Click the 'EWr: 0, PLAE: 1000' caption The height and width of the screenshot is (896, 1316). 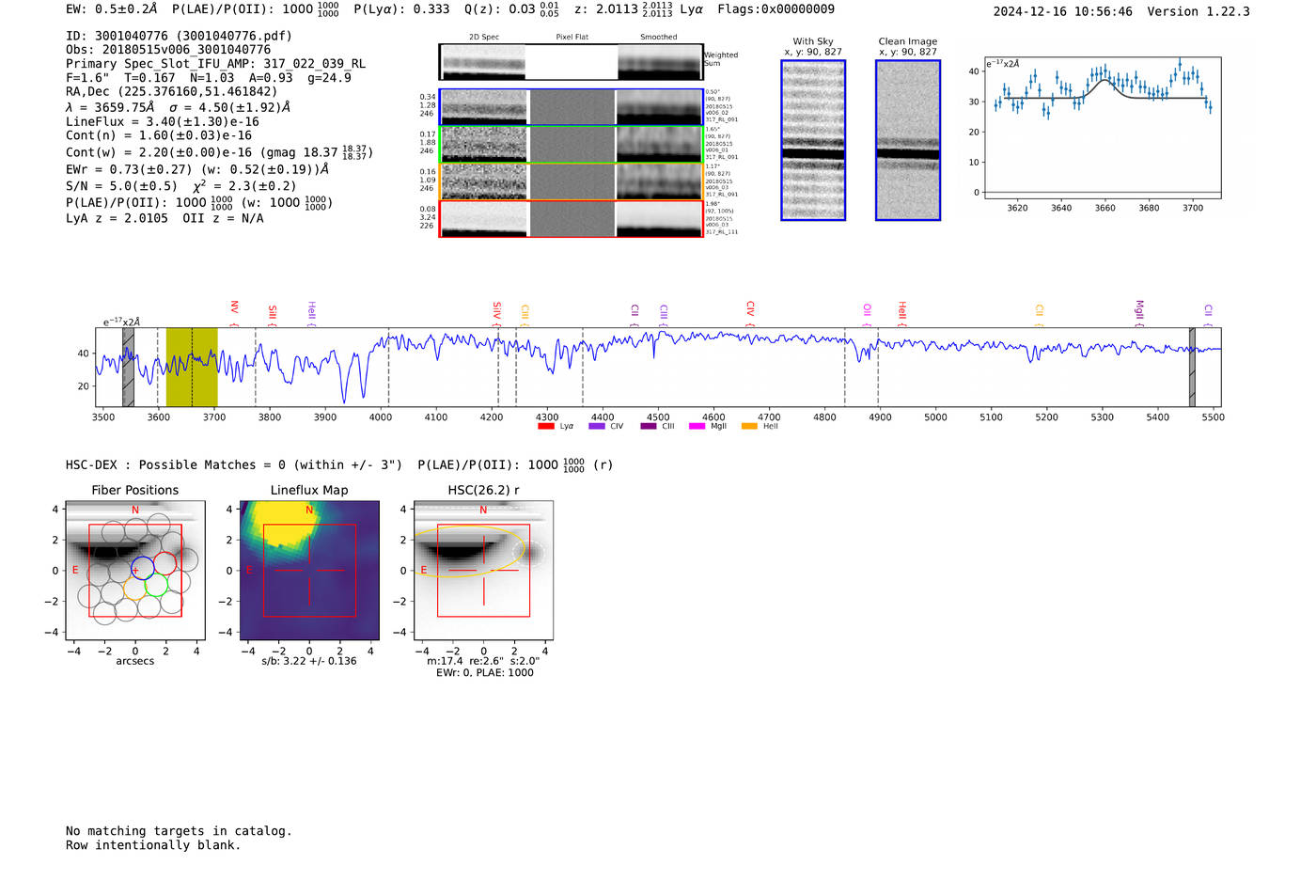coord(485,672)
